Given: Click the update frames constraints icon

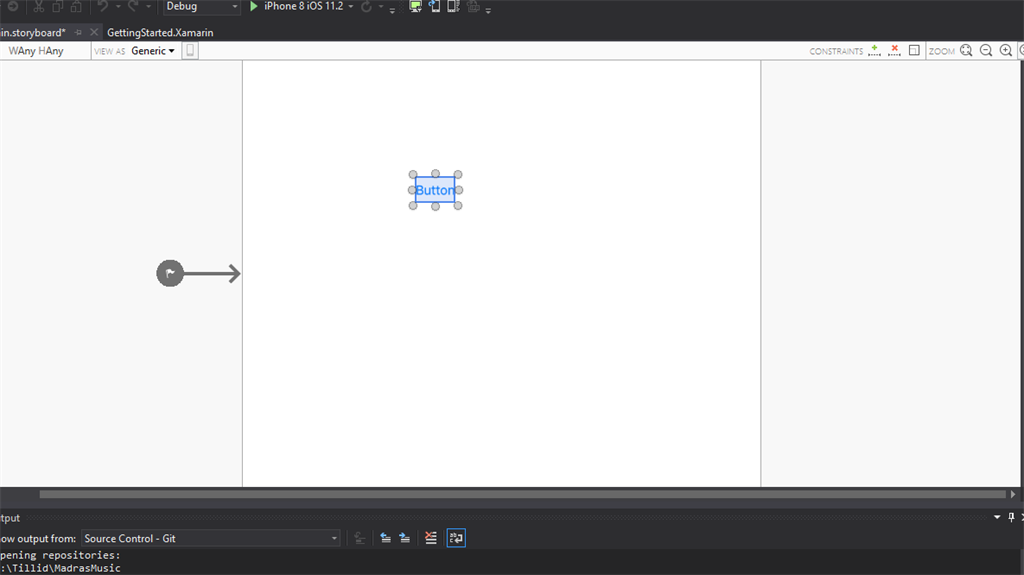Looking at the screenshot, I should tap(914, 51).
